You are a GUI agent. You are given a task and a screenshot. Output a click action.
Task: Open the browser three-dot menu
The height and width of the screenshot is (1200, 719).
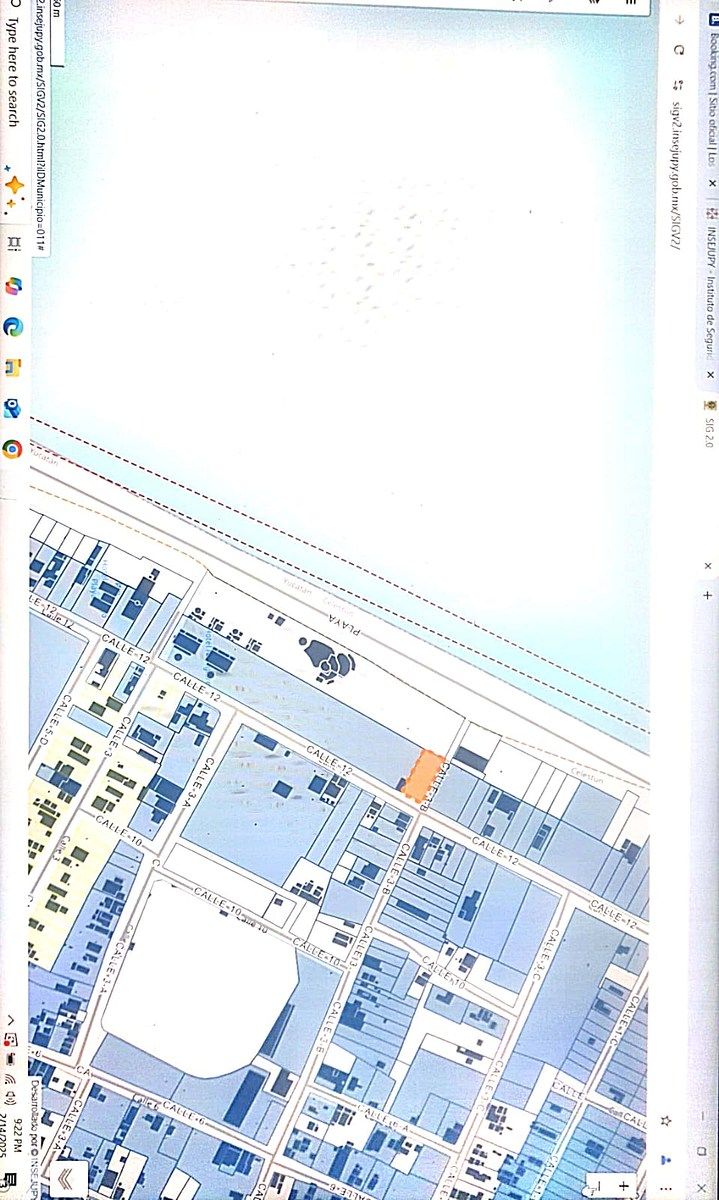pos(666,1188)
